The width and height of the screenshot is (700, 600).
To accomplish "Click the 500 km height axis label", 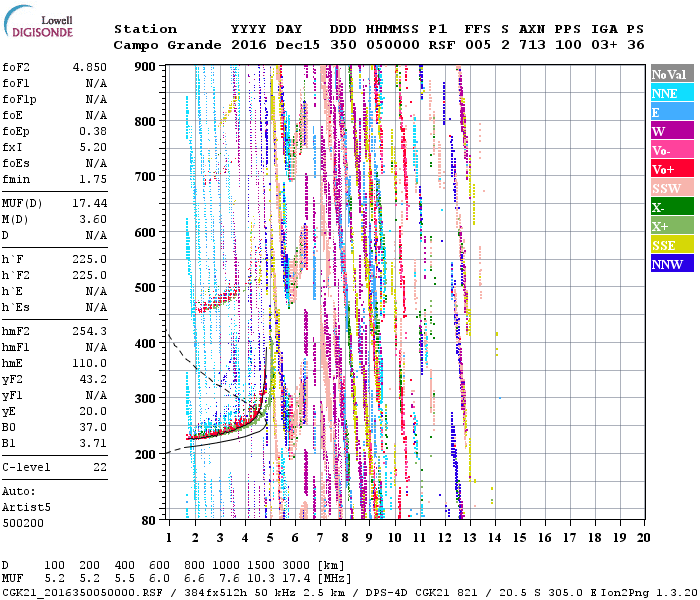I will tap(145, 288).
